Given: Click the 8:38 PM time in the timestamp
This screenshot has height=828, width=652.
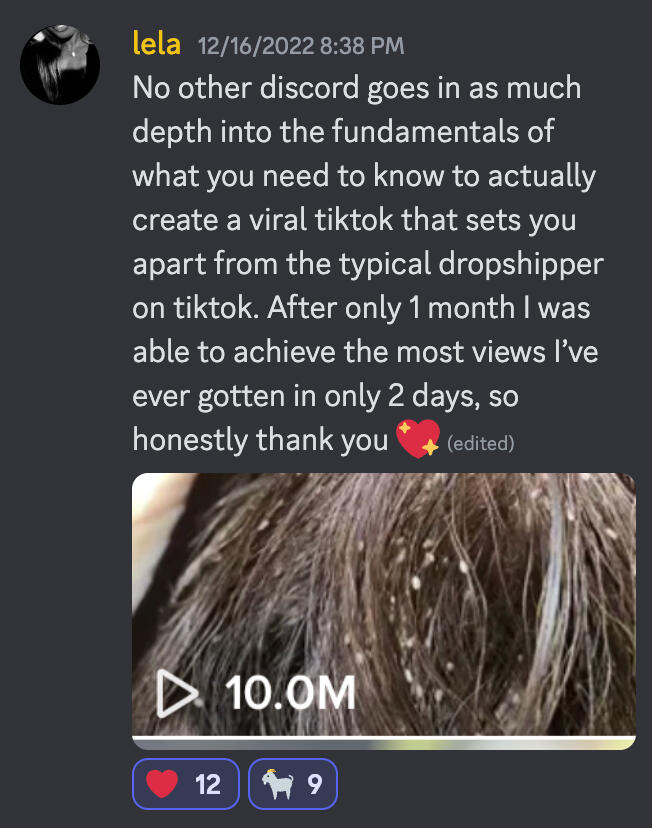Looking at the screenshot, I should [362, 46].
